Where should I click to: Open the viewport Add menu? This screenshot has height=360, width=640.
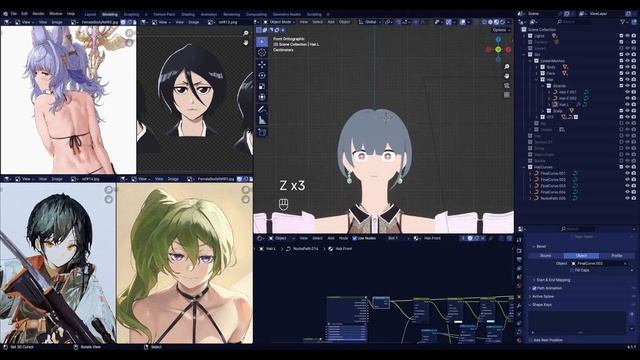(x=331, y=22)
